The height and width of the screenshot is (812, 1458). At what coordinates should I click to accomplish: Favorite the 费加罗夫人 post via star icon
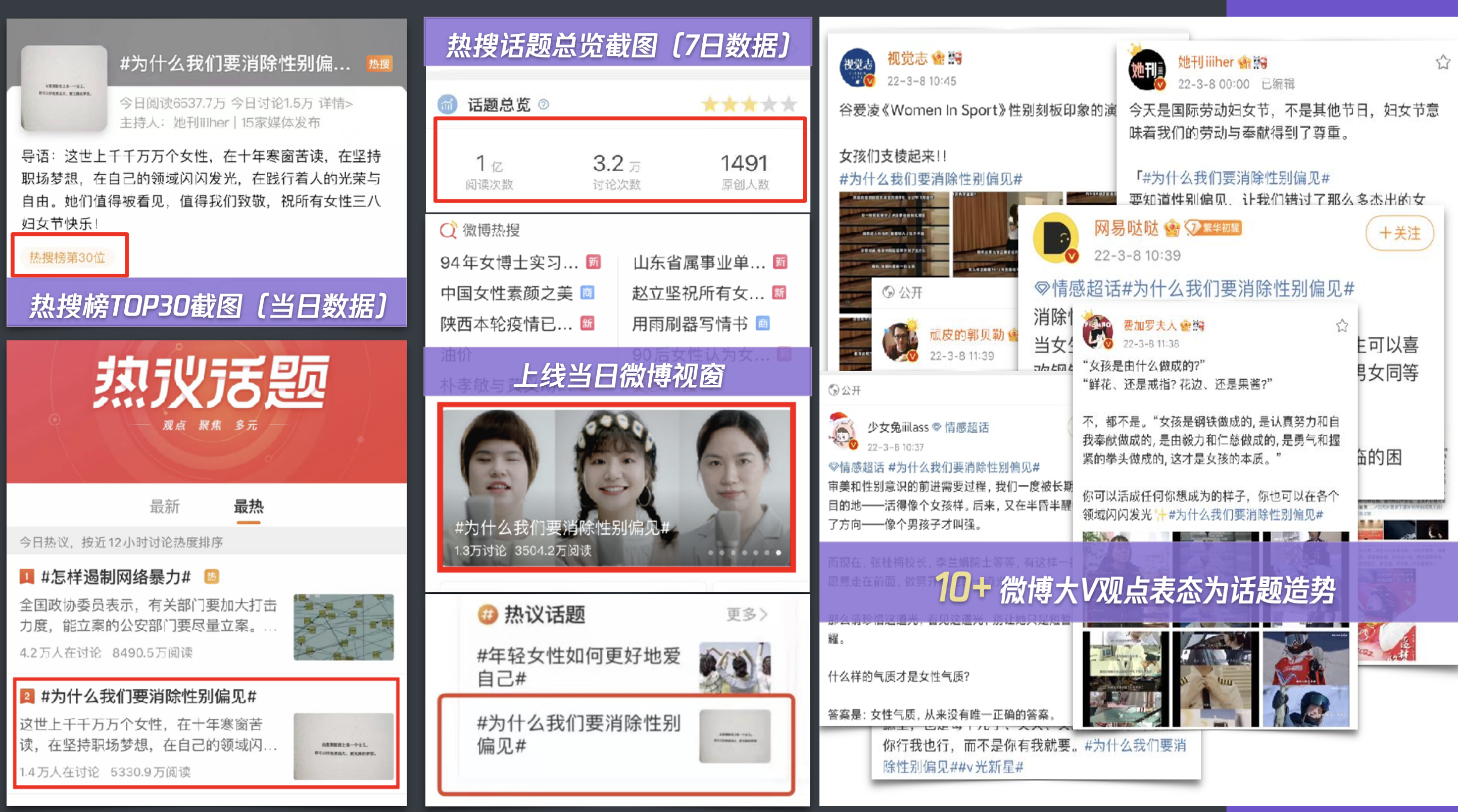(1342, 325)
